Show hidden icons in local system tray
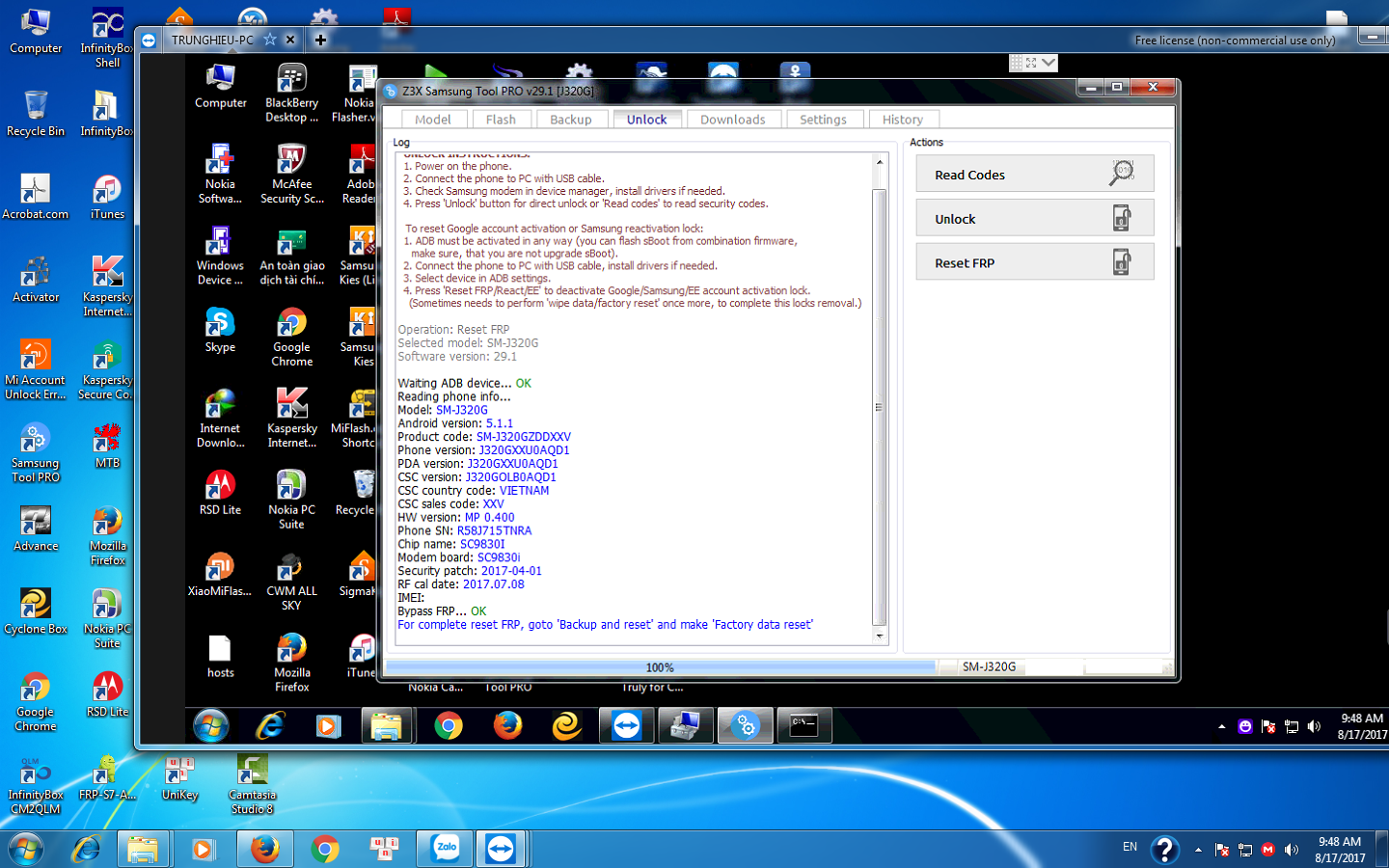The height and width of the screenshot is (868, 1389). coord(1198,850)
